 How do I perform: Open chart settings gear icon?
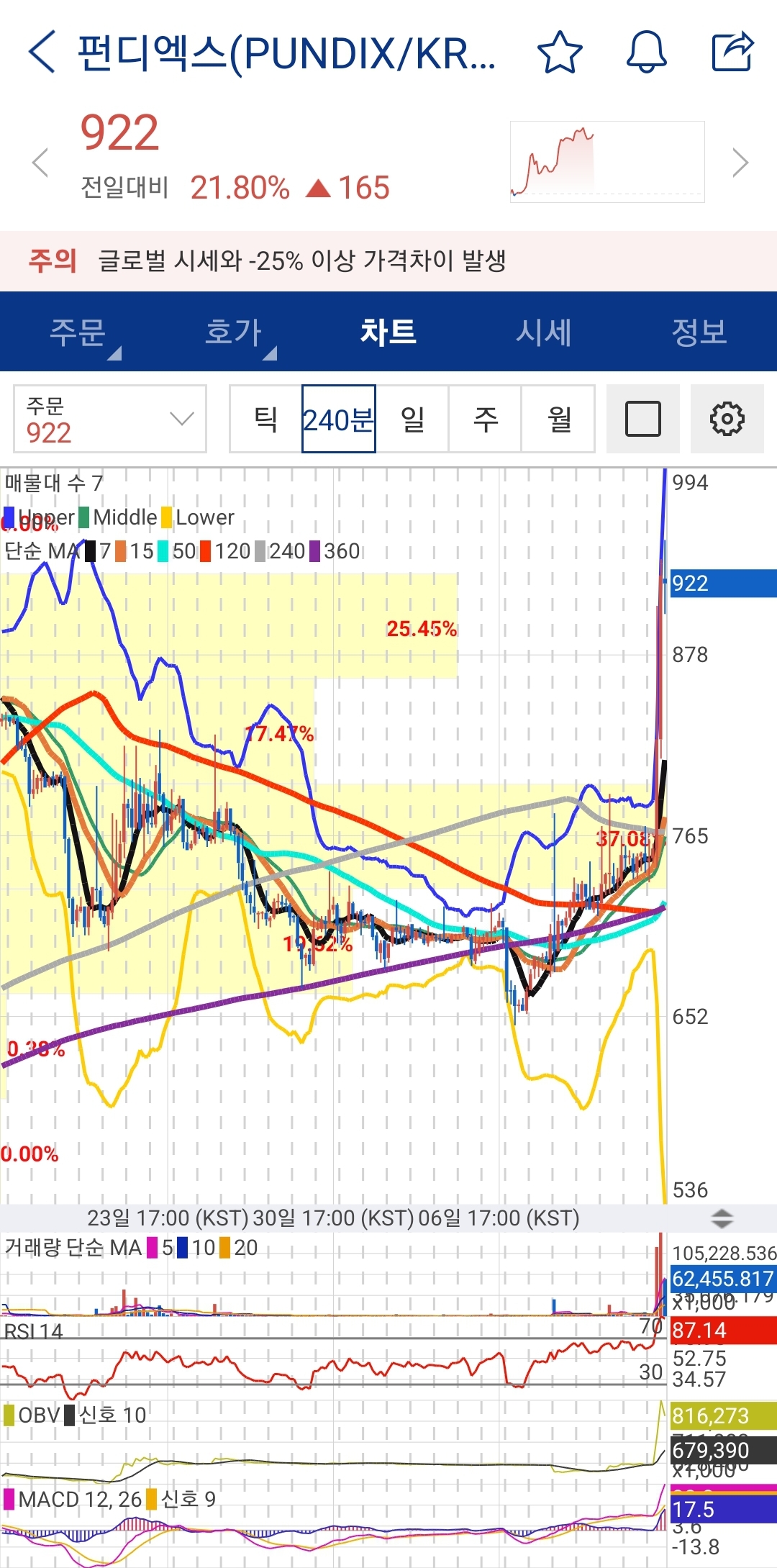click(x=727, y=419)
